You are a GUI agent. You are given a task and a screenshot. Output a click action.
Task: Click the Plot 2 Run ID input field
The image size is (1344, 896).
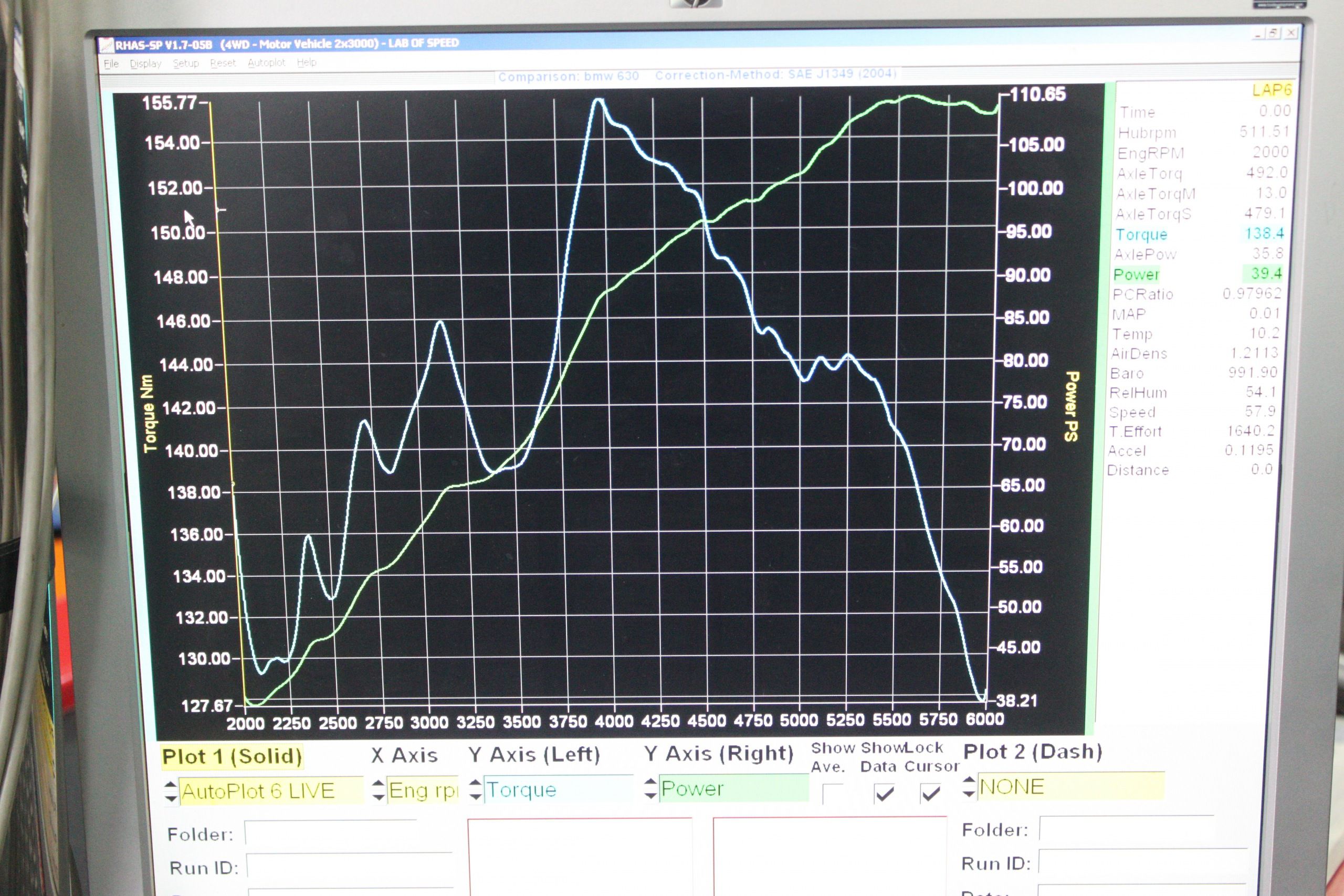point(1142,862)
